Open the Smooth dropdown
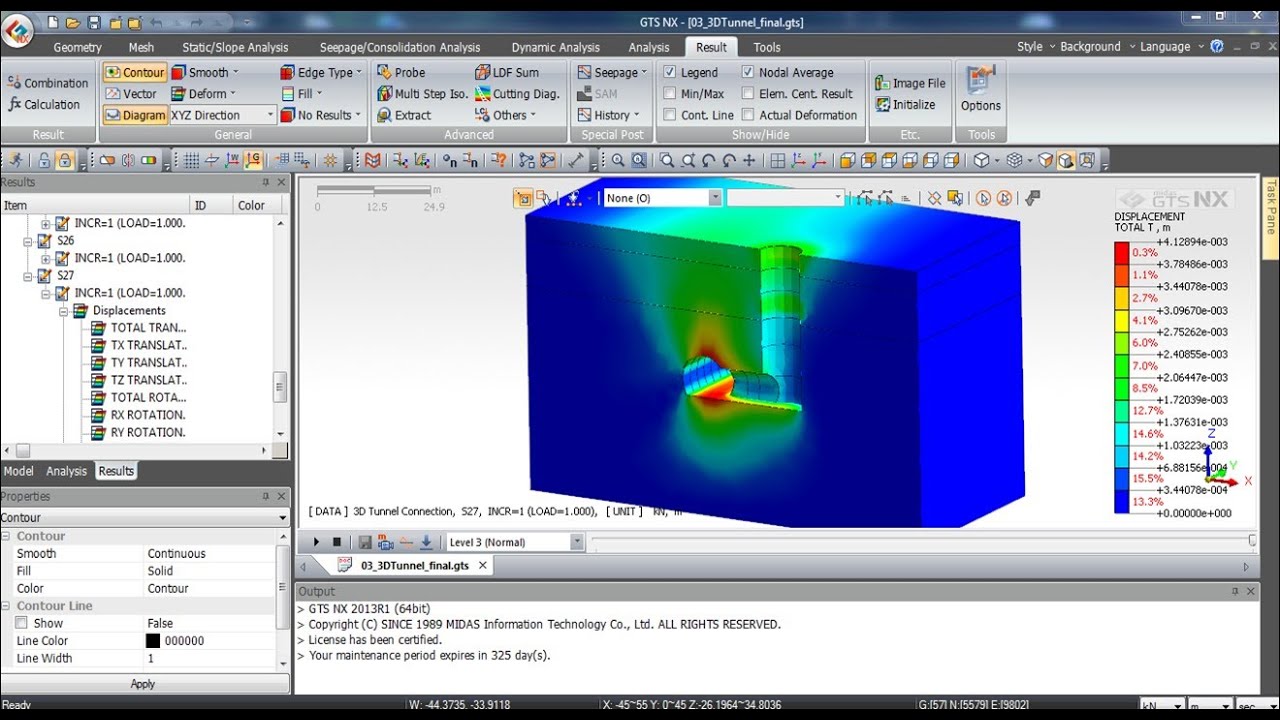The width and height of the screenshot is (1280, 720). tap(205, 72)
